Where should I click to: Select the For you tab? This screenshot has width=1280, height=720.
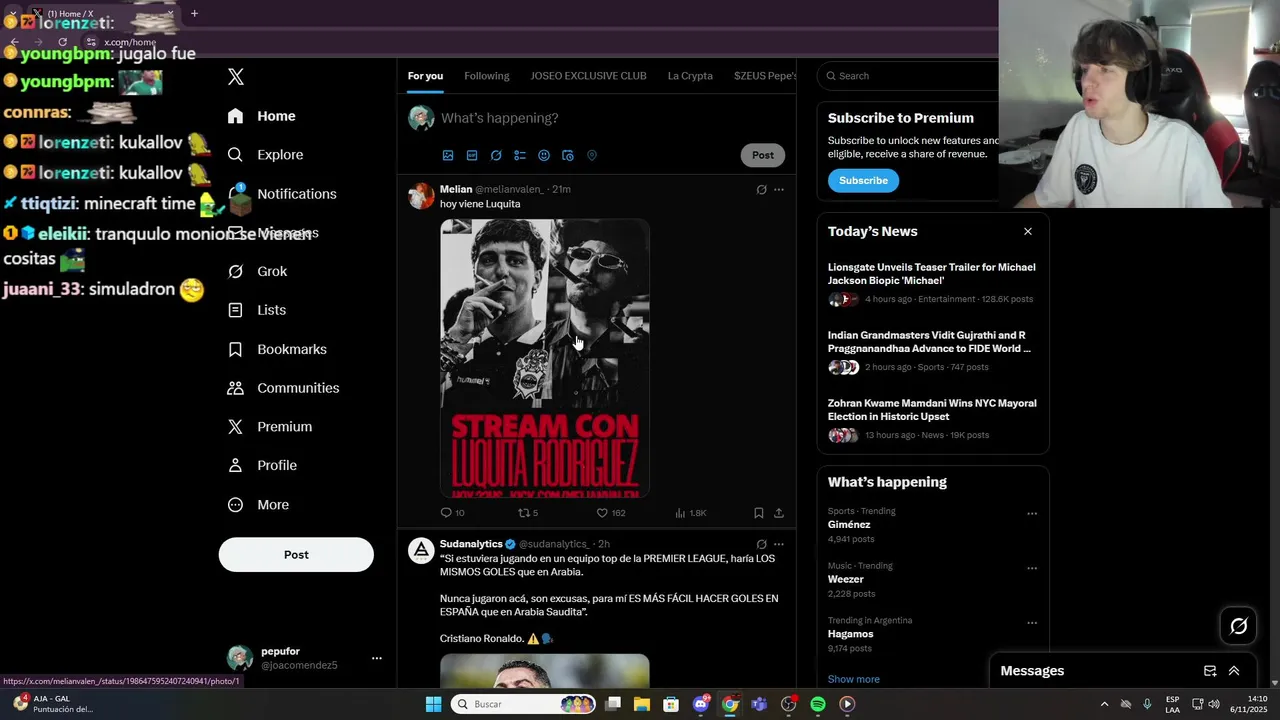[425, 76]
